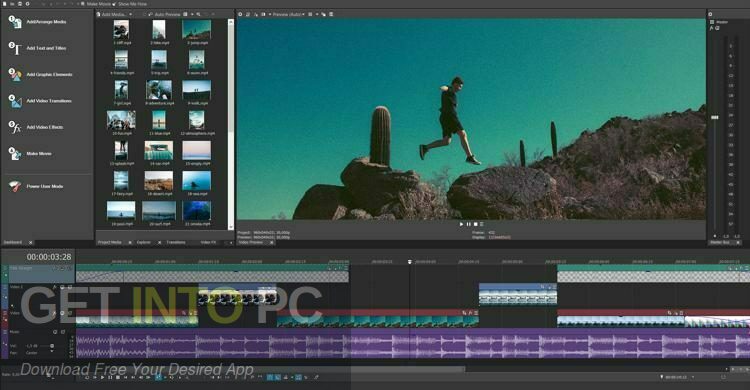Click the Master Bus volume fader
750x390 pixels.
[715, 117]
